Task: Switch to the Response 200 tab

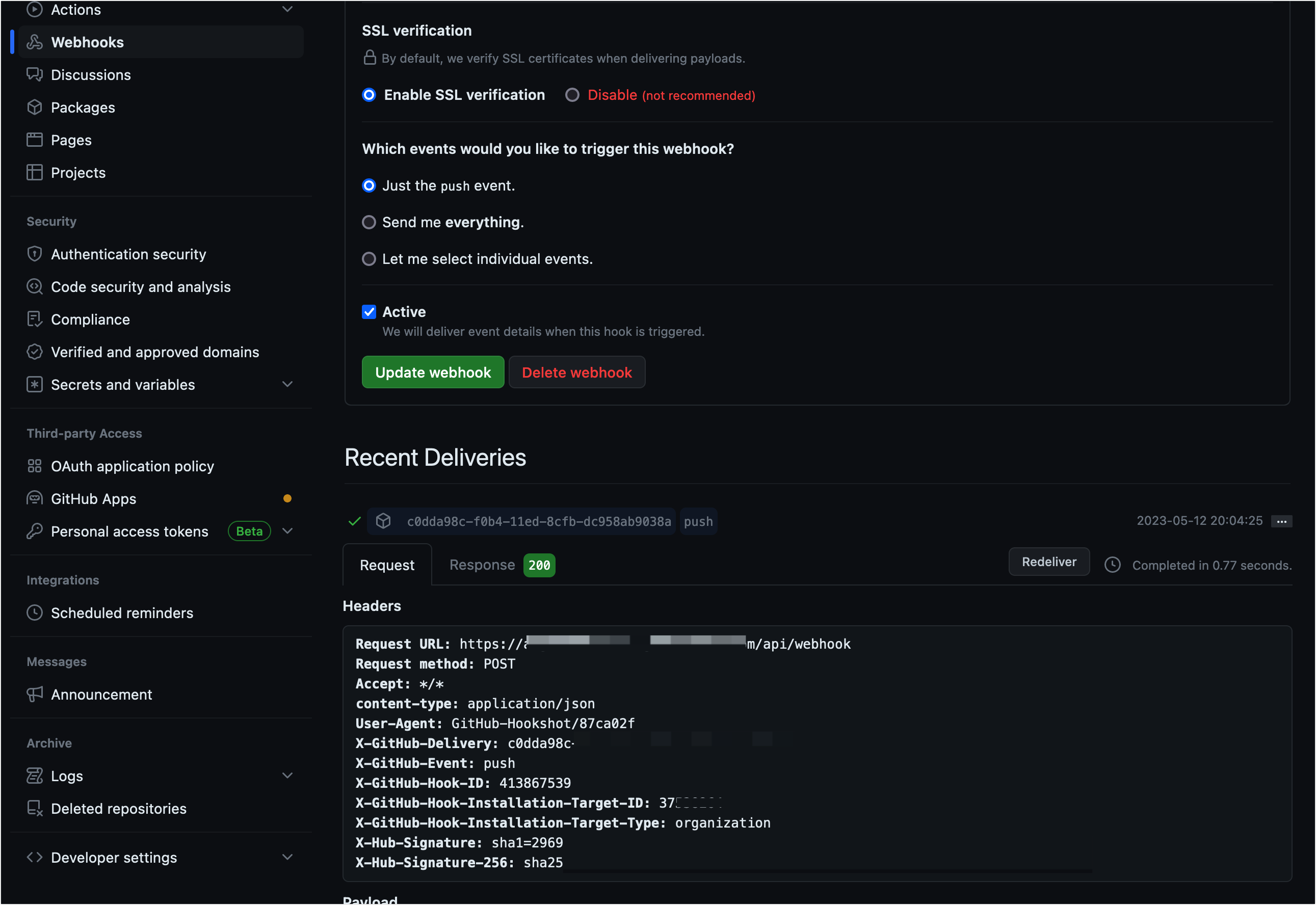Action: click(x=501, y=565)
